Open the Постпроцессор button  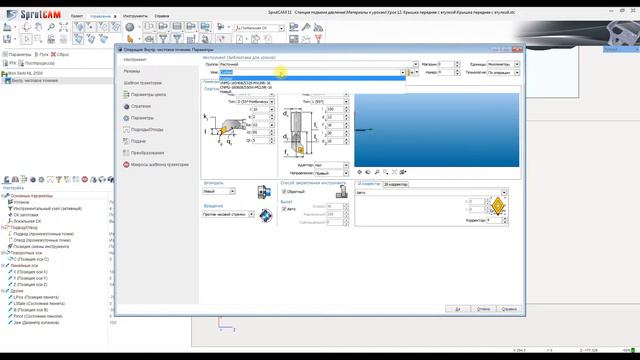point(37,63)
